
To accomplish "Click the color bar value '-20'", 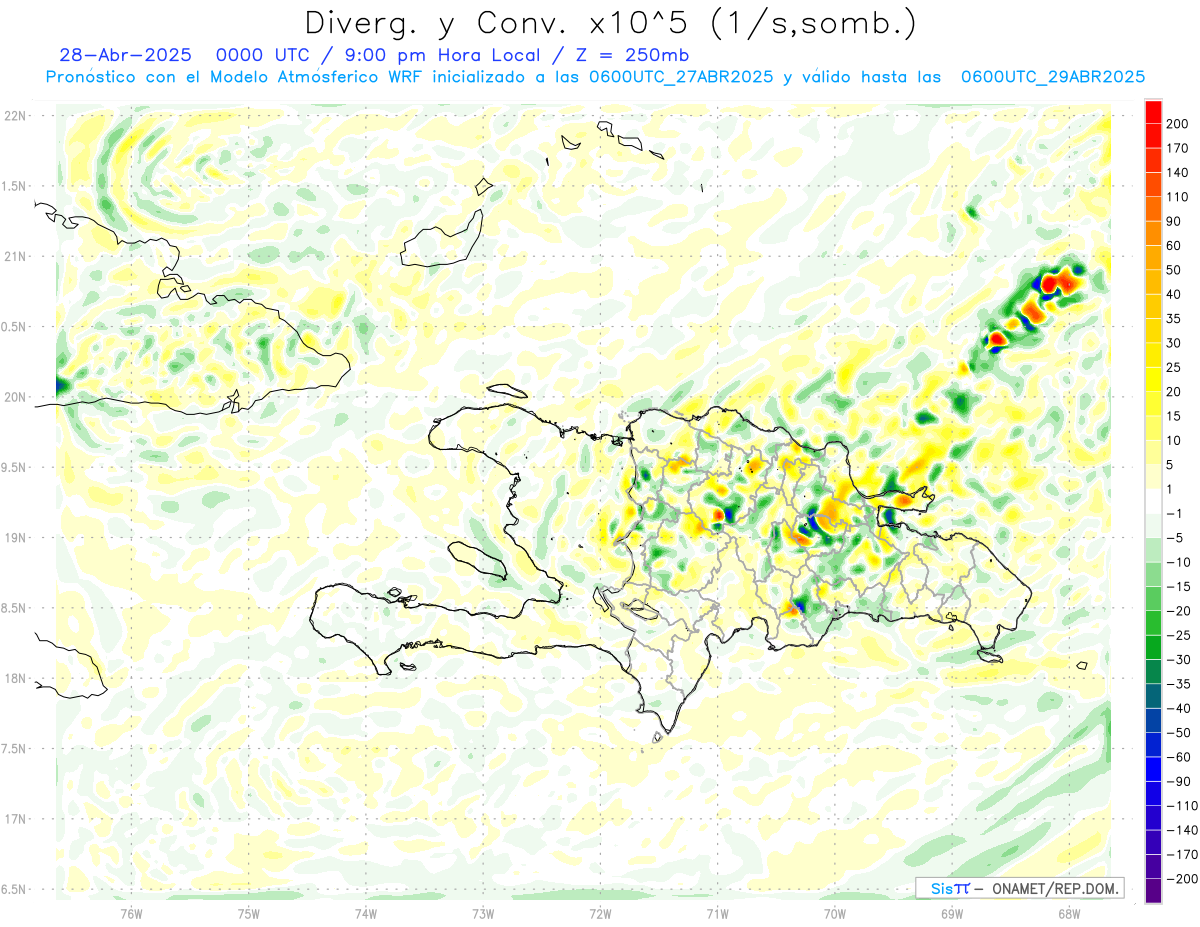I will point(1178,611).
